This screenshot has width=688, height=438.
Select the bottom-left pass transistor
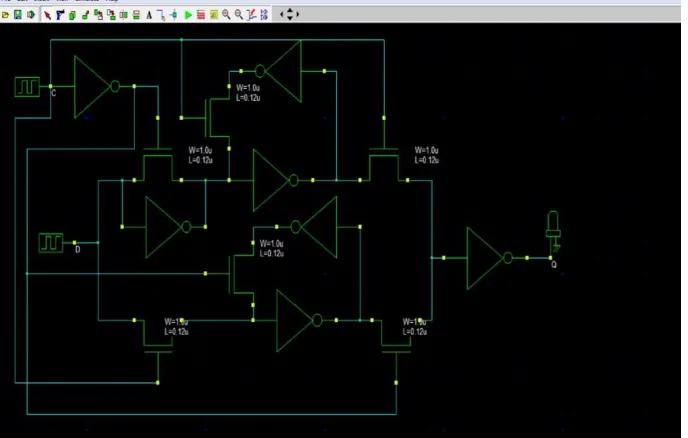coord(158,336)
